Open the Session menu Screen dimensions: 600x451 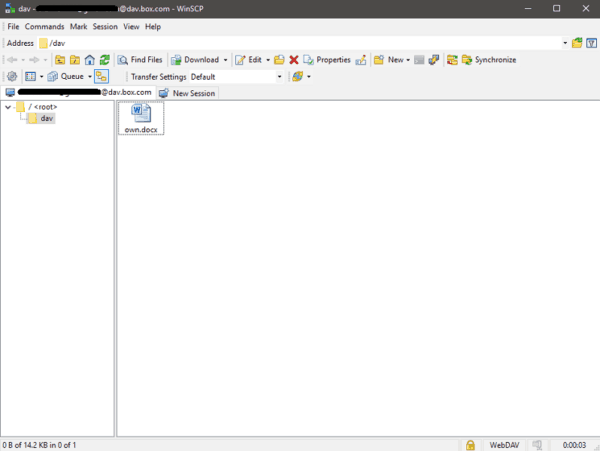[x=105, y=26]
